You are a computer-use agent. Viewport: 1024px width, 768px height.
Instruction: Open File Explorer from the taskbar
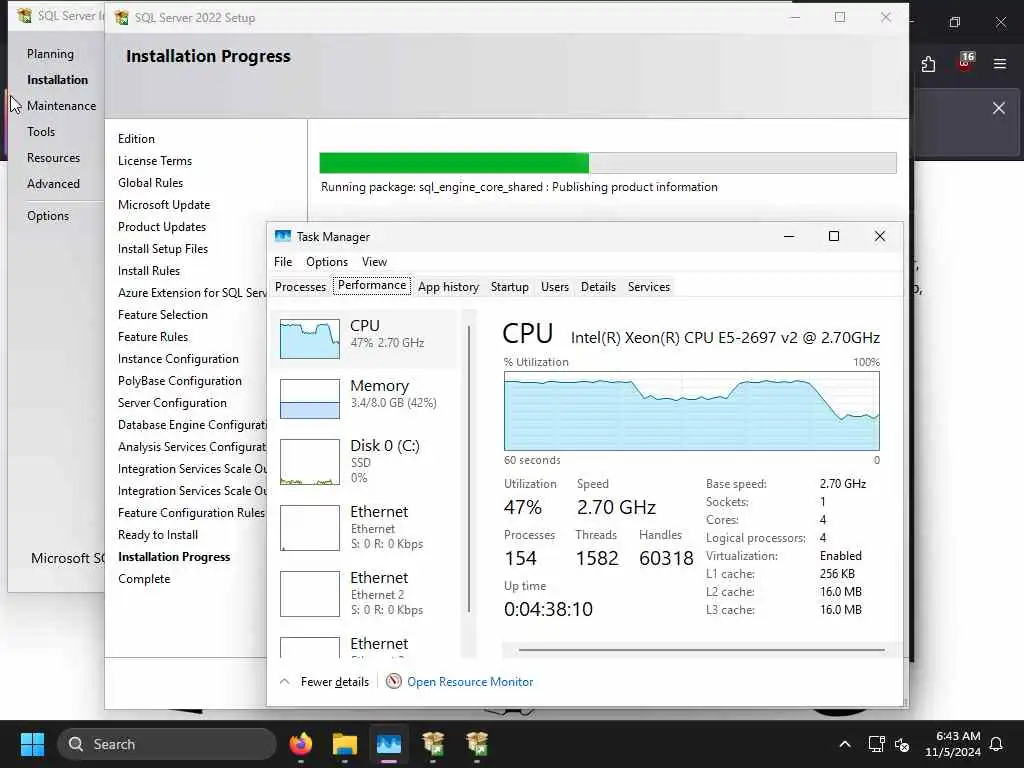tap(344, 744)
